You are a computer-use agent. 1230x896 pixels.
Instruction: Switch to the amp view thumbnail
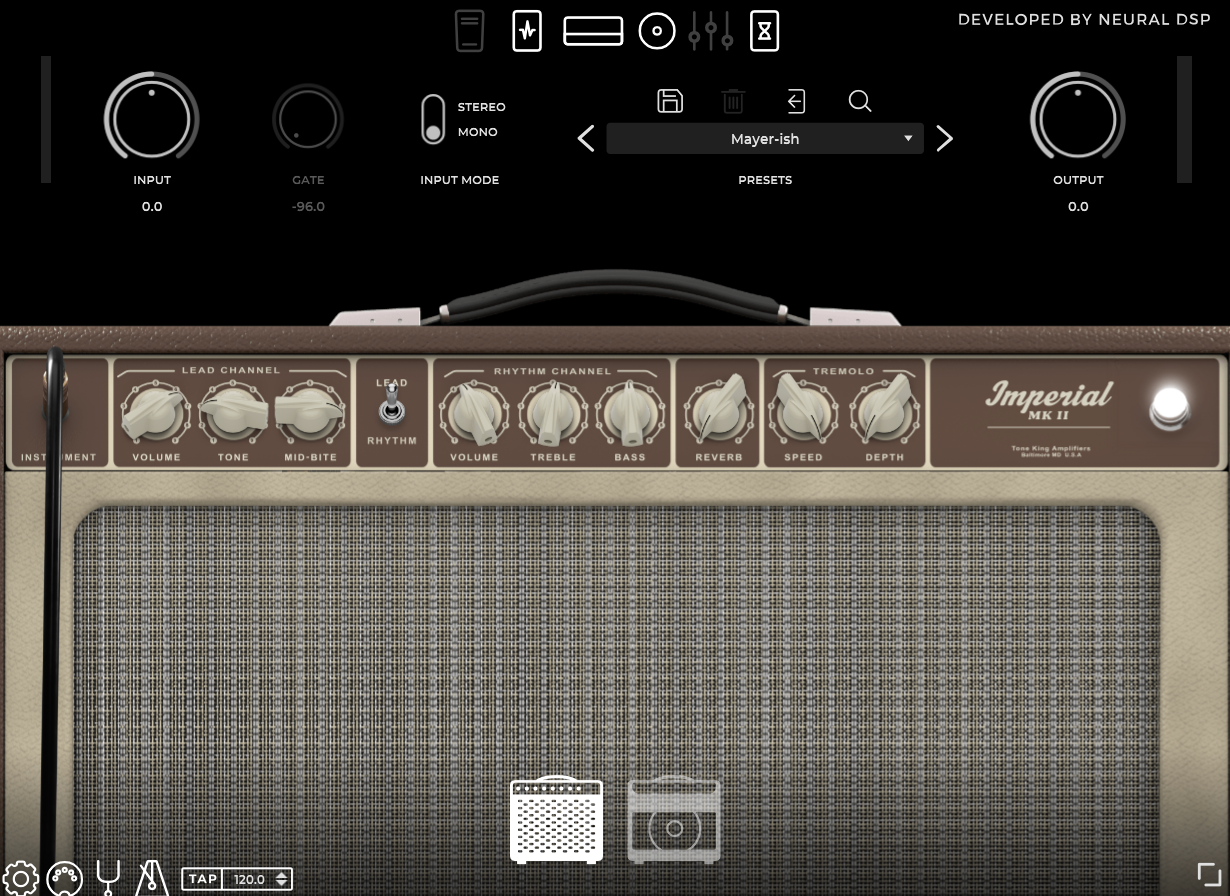(556, 819)
